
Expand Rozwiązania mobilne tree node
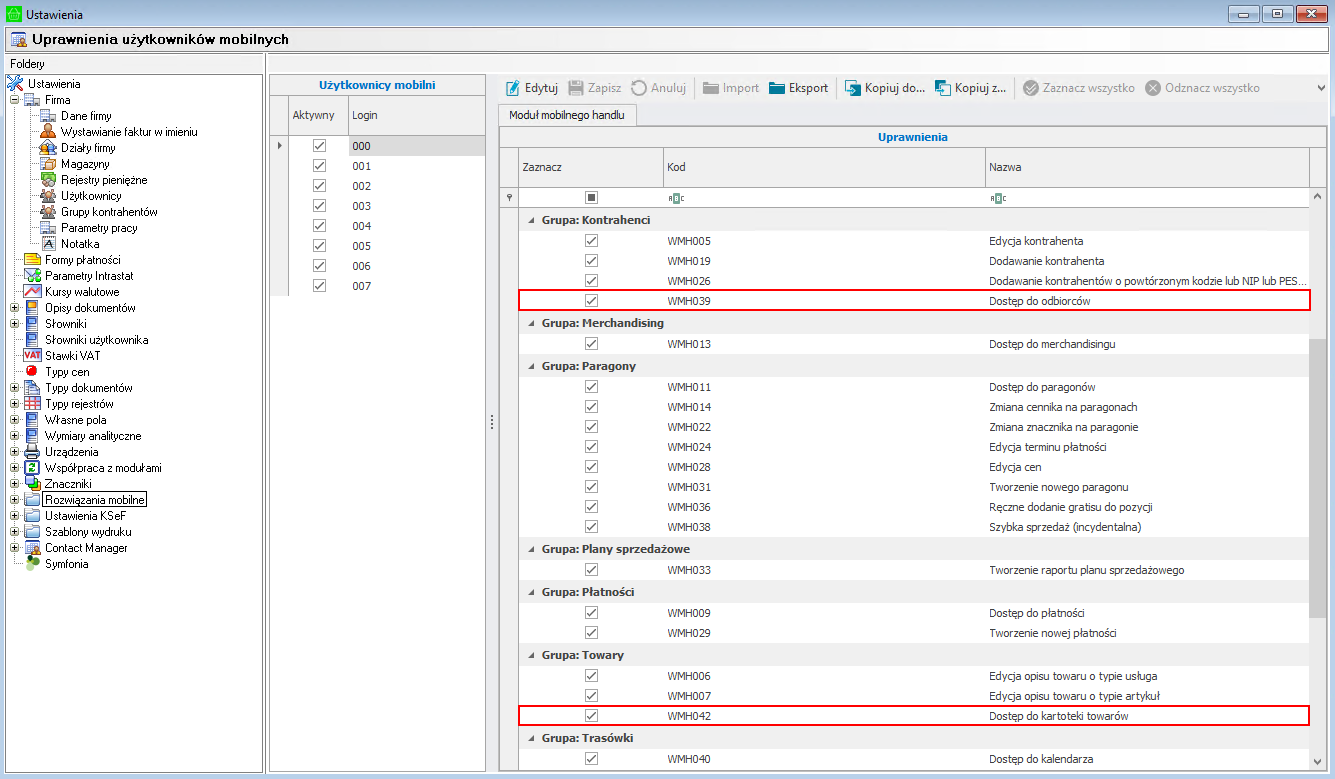point(15,500)
